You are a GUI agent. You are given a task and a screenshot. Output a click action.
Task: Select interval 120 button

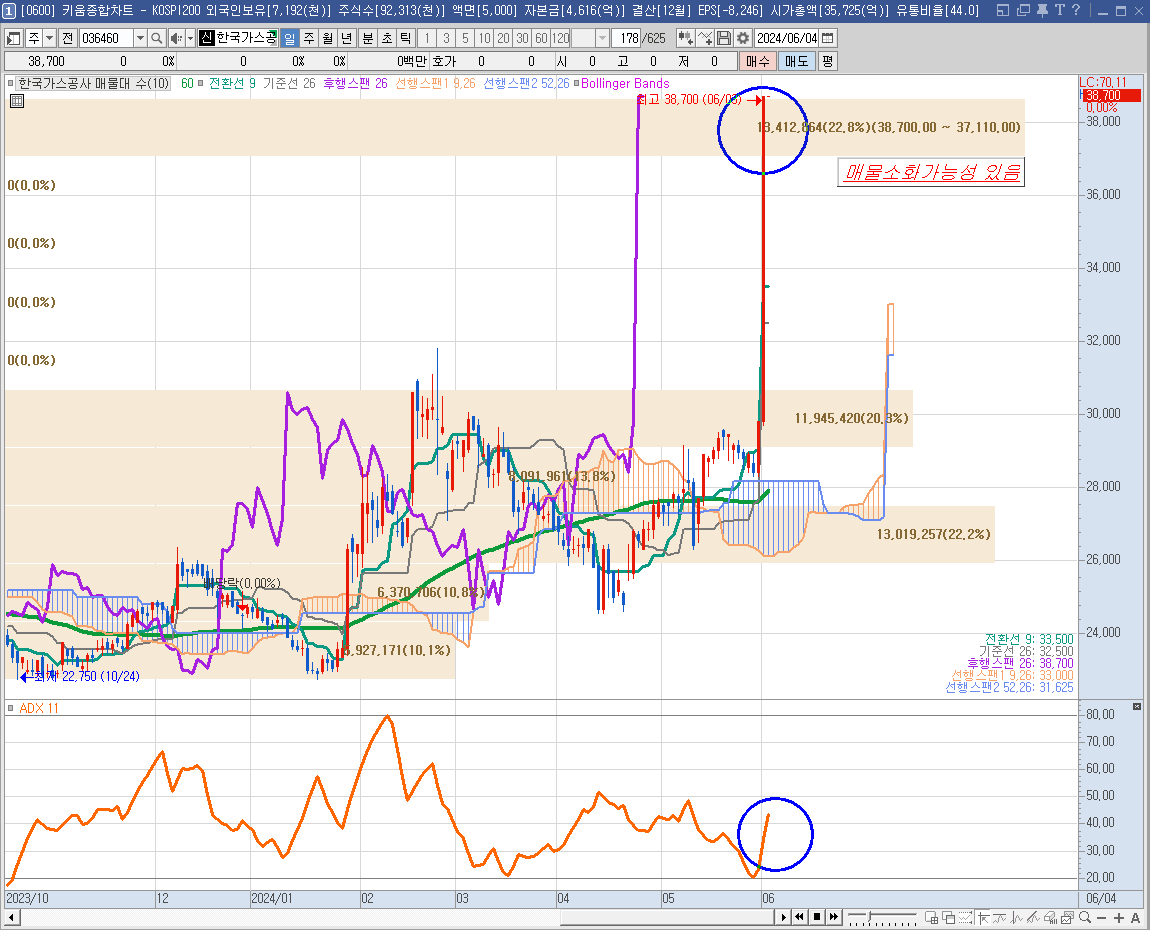(x=560, y=38)
